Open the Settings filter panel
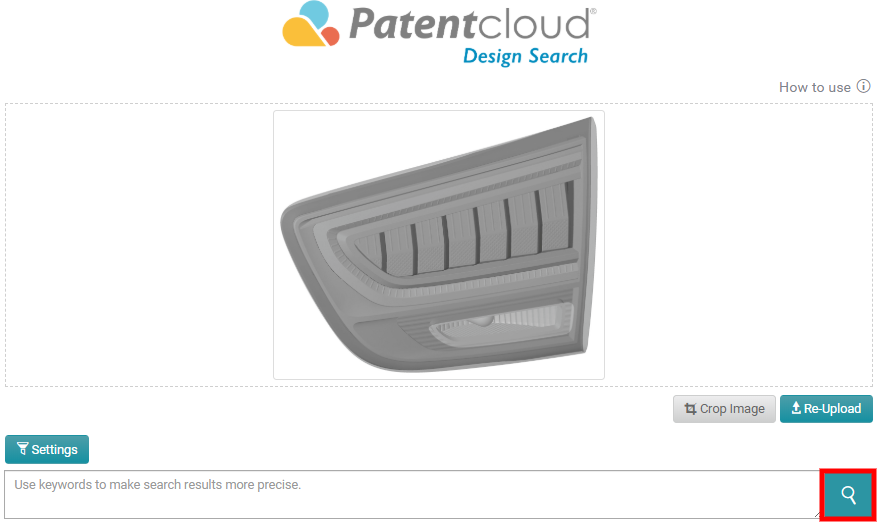878x526 pixels. (x=47, y=449)
